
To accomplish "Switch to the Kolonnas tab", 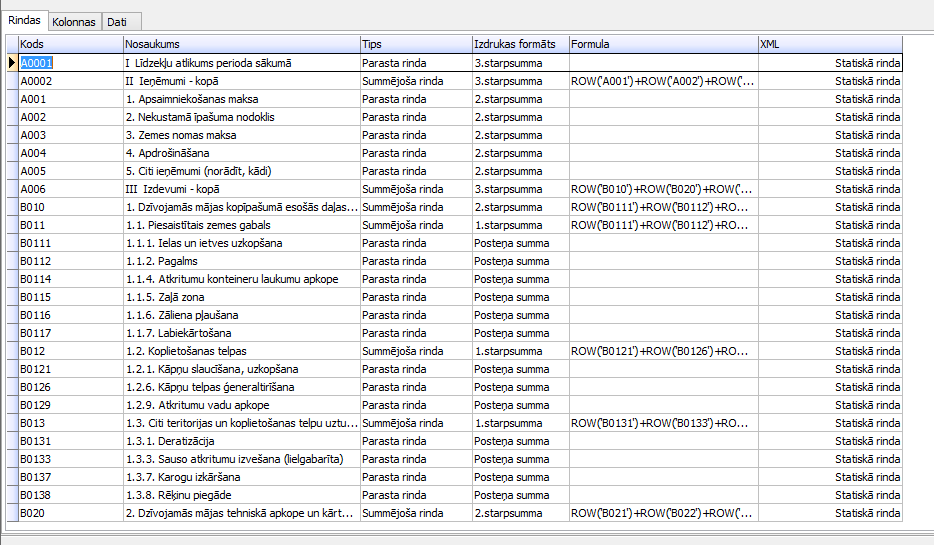I will tap(74, 21).
